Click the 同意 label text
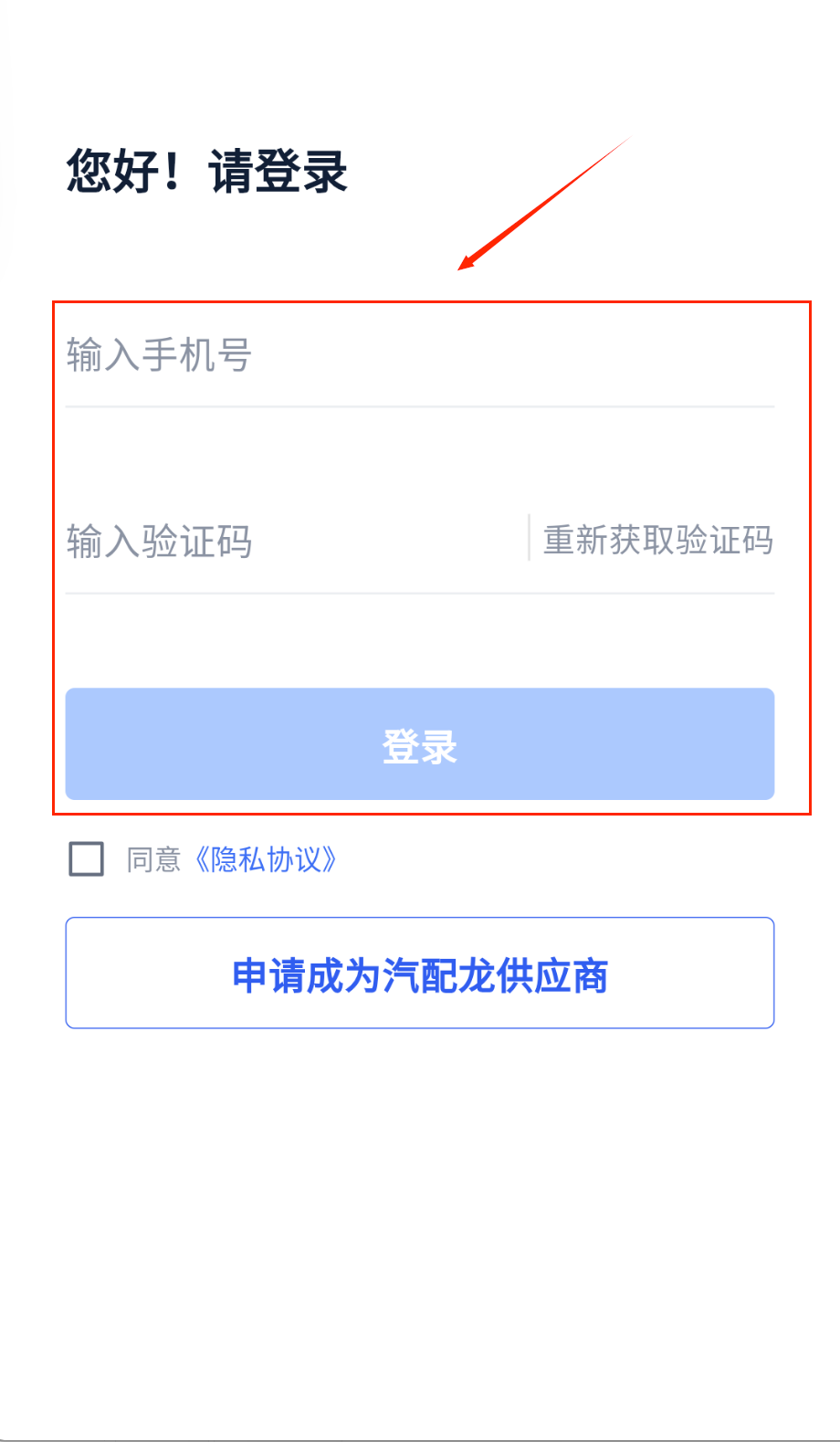Screen dimensions: 840x1442 (x=153, y=859)
